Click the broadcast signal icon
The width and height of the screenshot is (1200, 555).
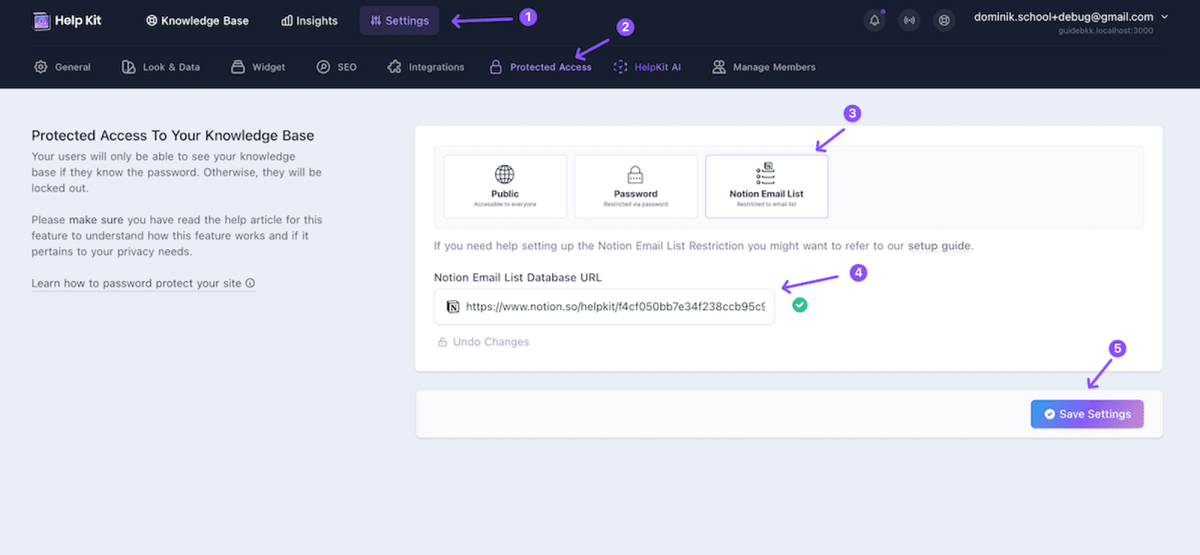(x=909, y=20)
